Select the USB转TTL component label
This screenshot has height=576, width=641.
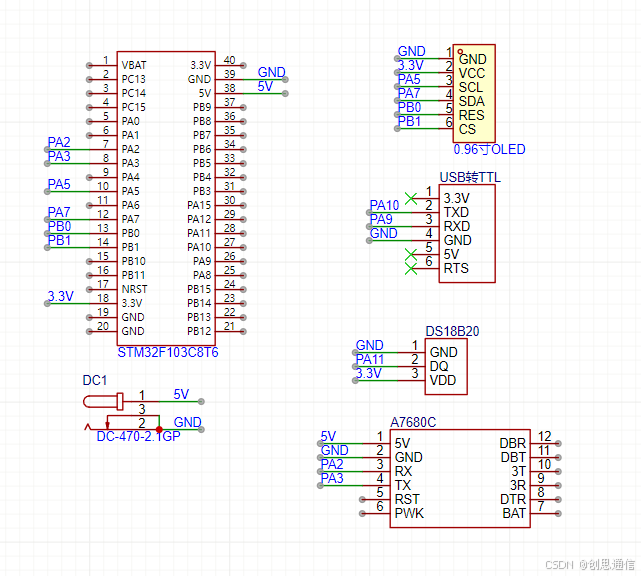click(x=470, y=177)
